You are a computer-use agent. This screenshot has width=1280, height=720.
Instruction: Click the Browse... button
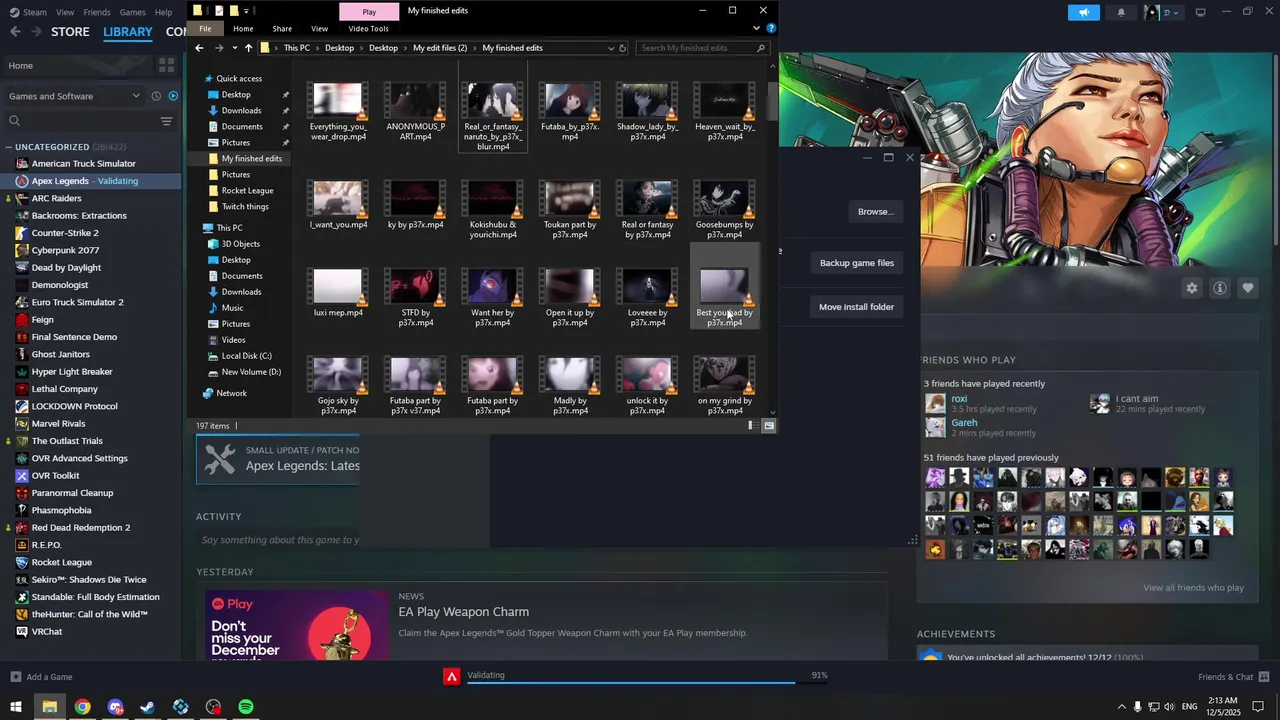coord(875,211)
